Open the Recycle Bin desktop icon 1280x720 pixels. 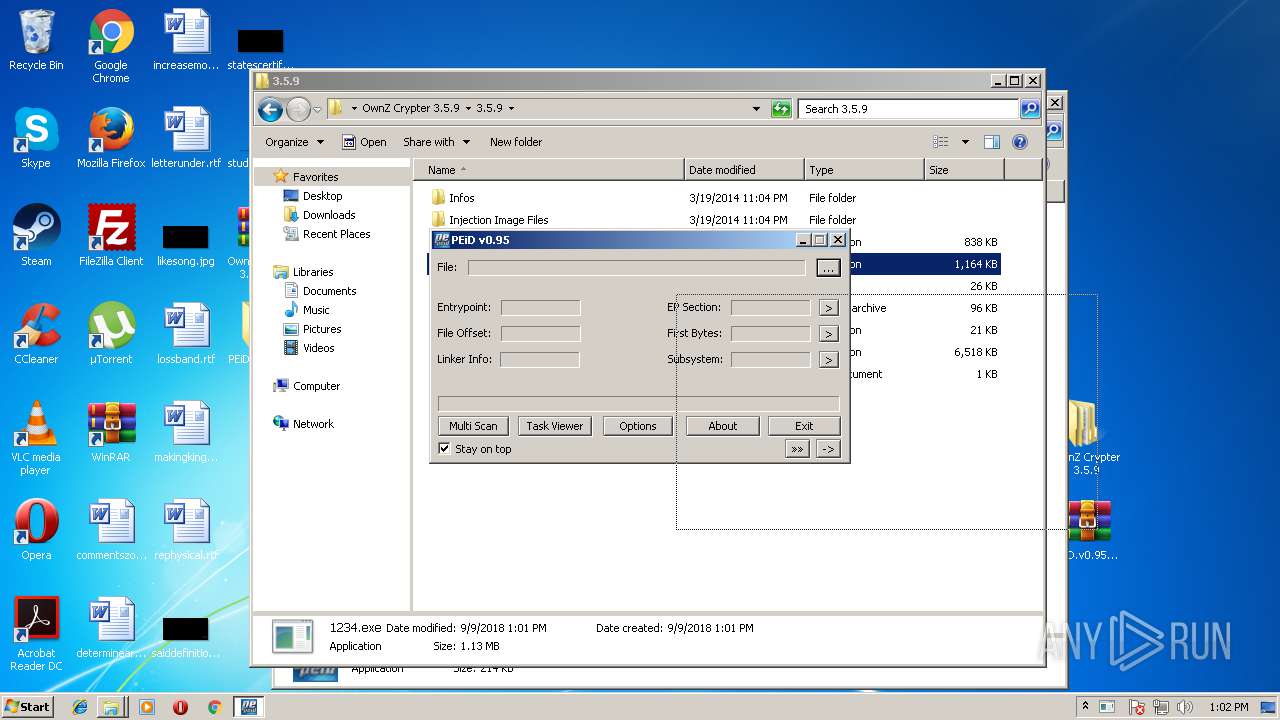point(36,40)
